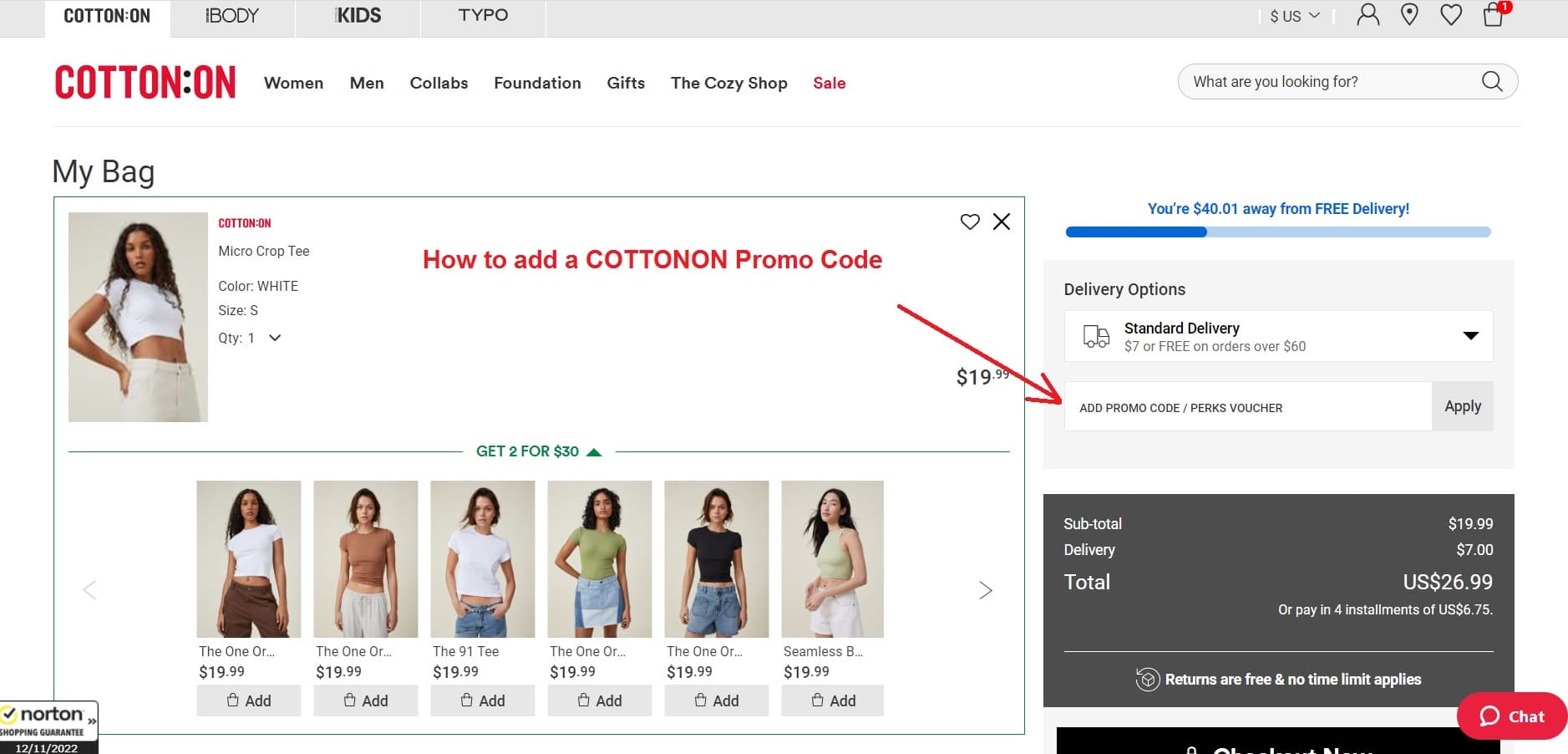The width and height of the screenshot is (1568, 754).
Task: Toggle the heart to save Micro Crop Tee
Action: pyautogui.click(x=970, y=222)
